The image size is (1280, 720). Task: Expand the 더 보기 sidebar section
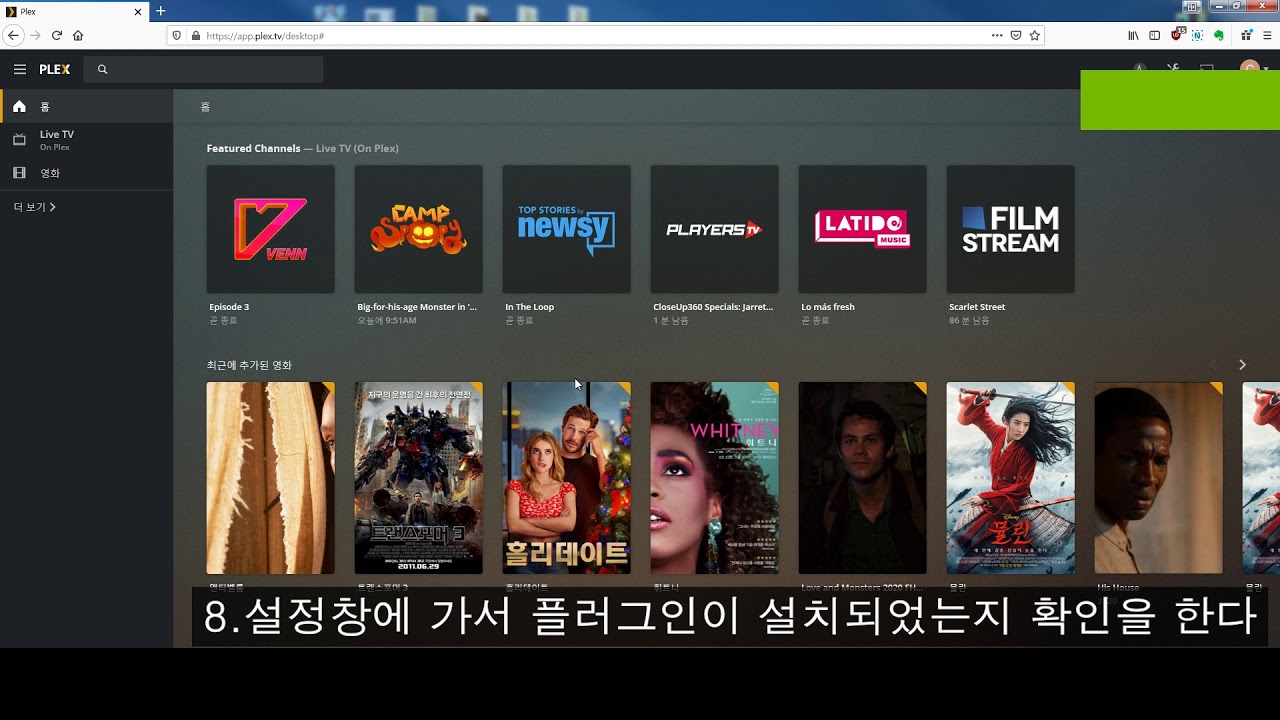(35, 207)
